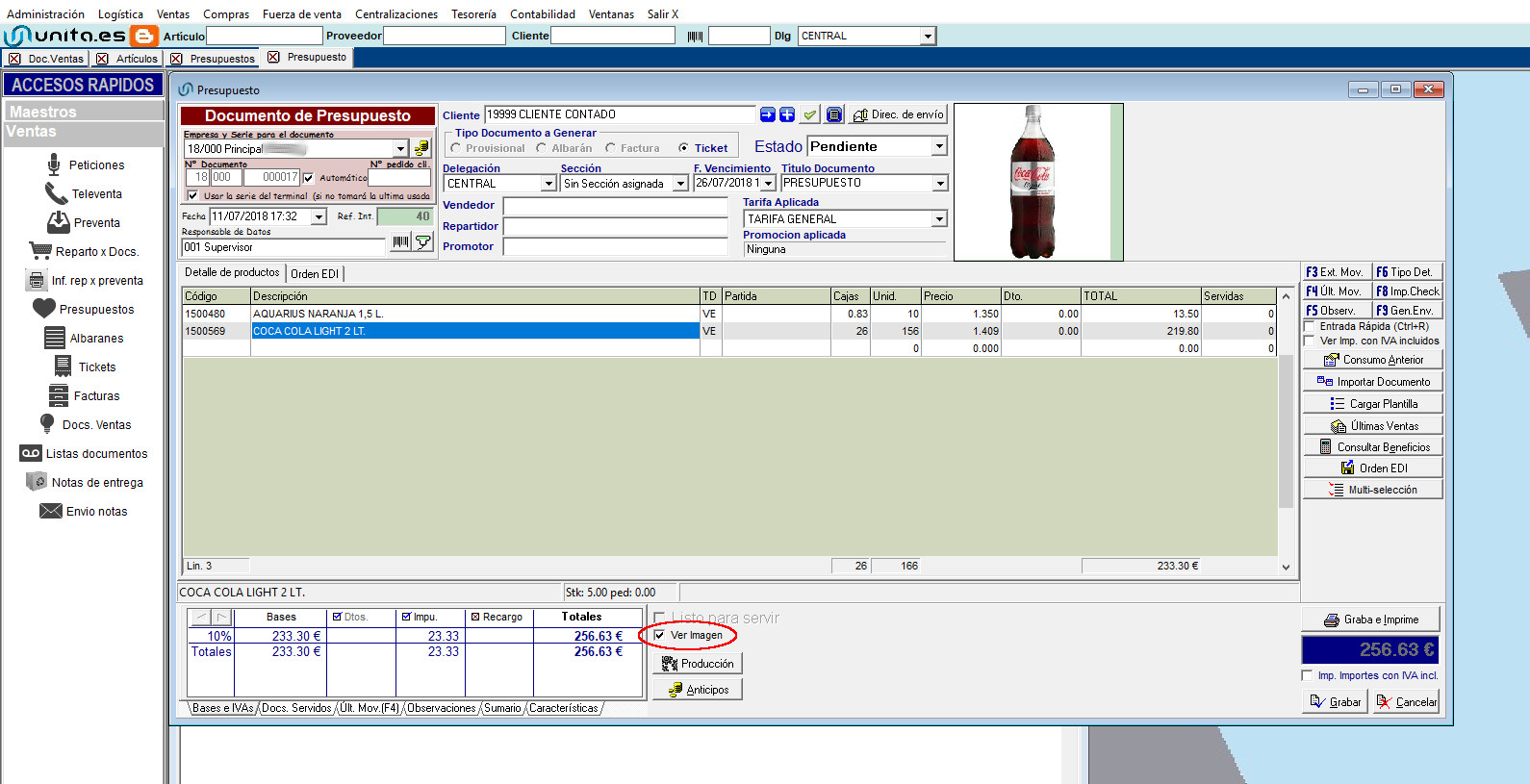Image resolution: width=1530 pixels, height=784 pixels.
Task: Open Envio notas envelope shortcut
Action: point(84,512)
